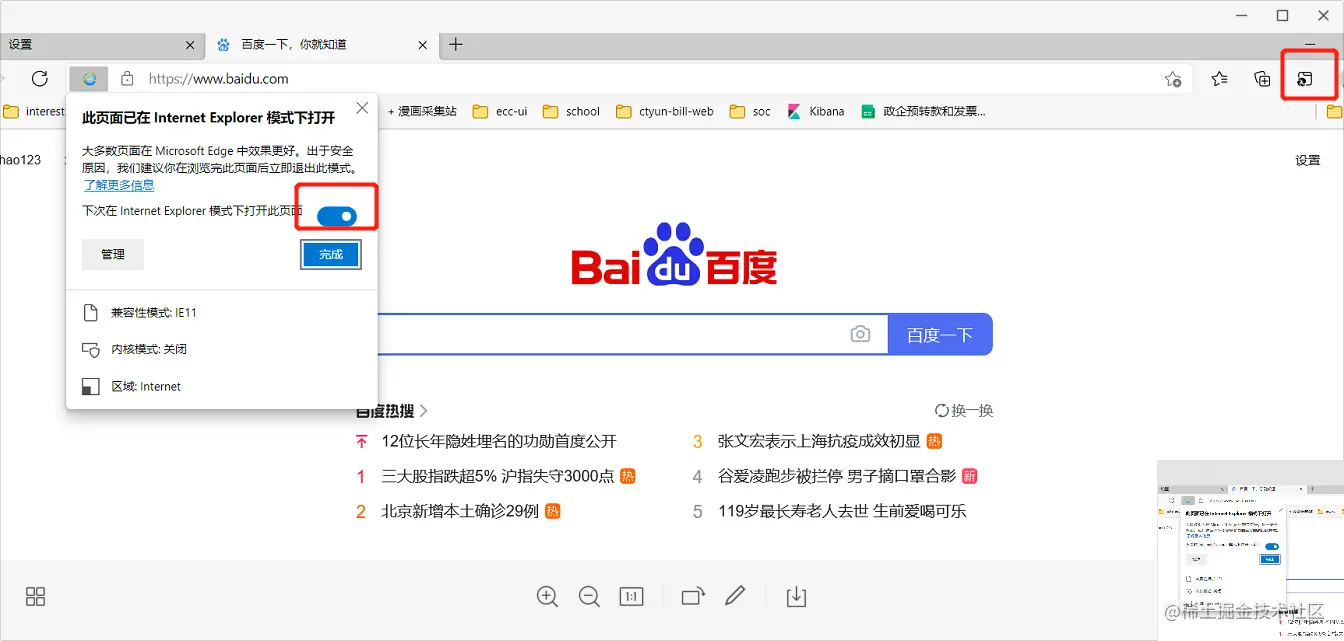Open the Favorites list star icon

(x=1221, y=78)
